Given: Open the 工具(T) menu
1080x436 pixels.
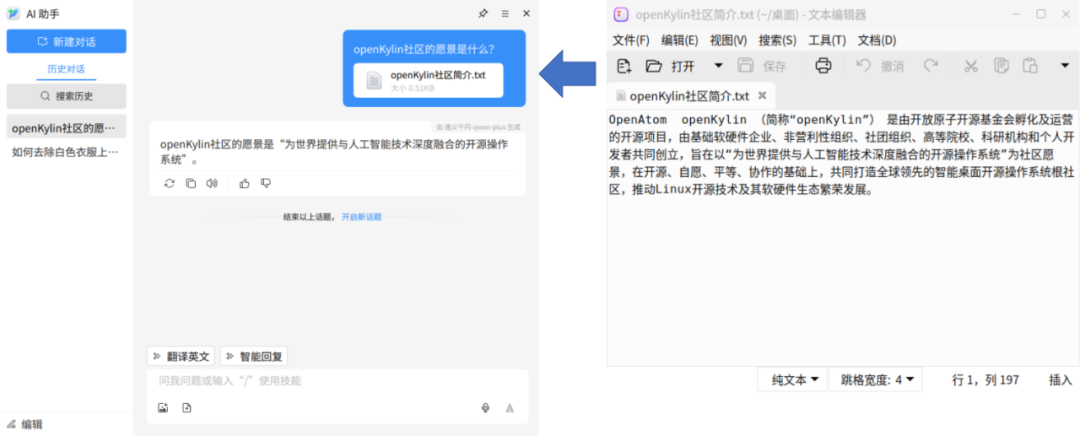Looking at the screenshot, I should point(827,40).
